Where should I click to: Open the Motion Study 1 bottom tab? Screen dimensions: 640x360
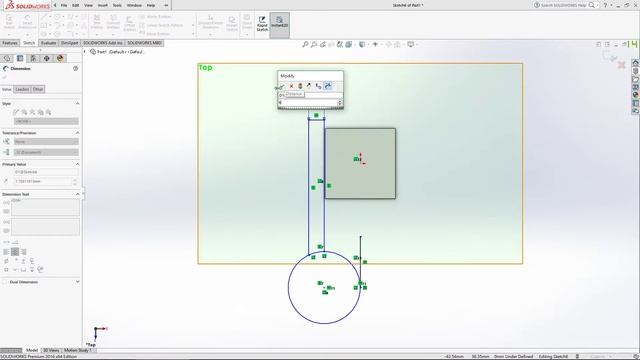78,350
